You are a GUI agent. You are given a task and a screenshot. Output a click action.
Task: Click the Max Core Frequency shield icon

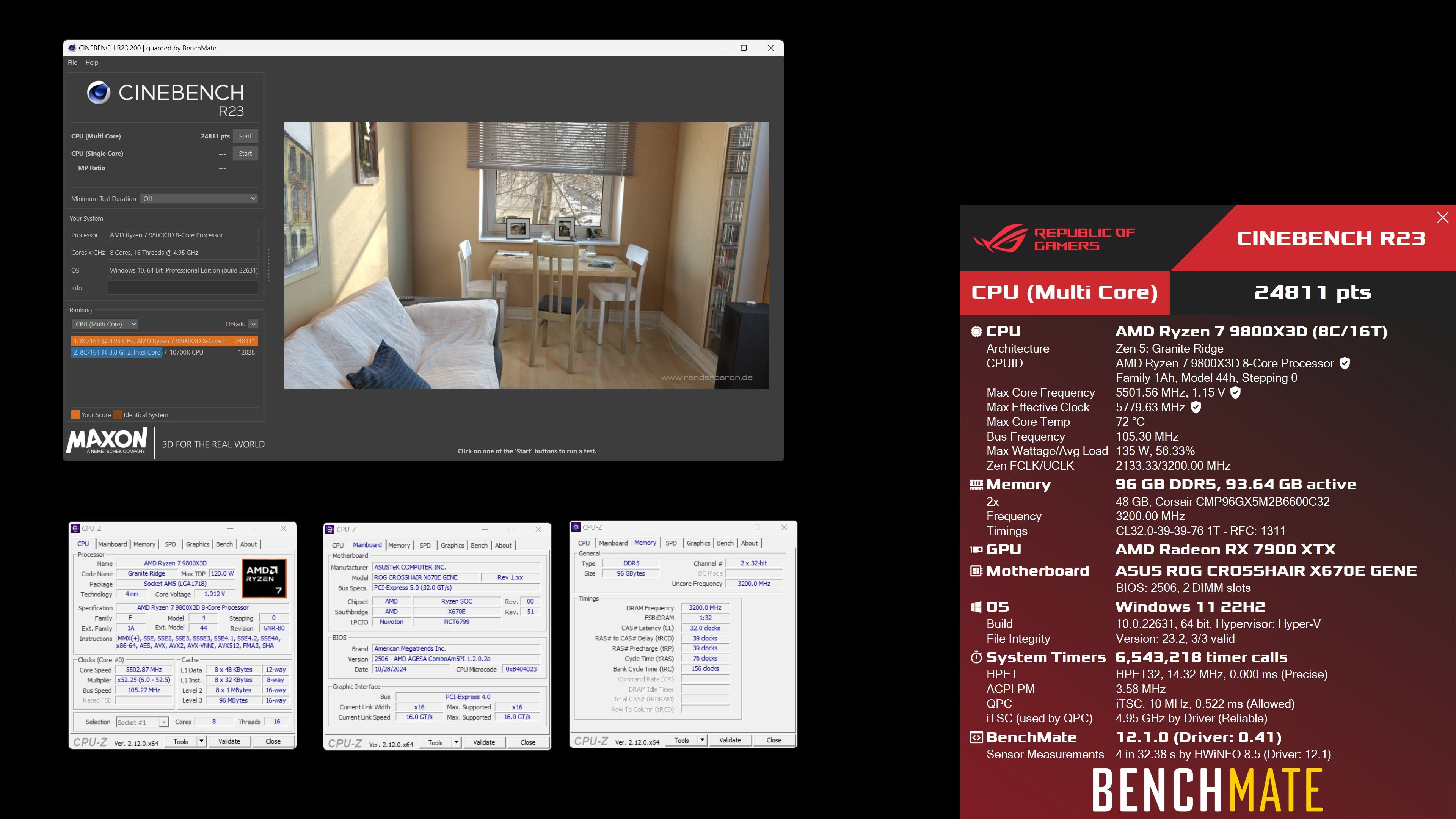pos(1236,392)
